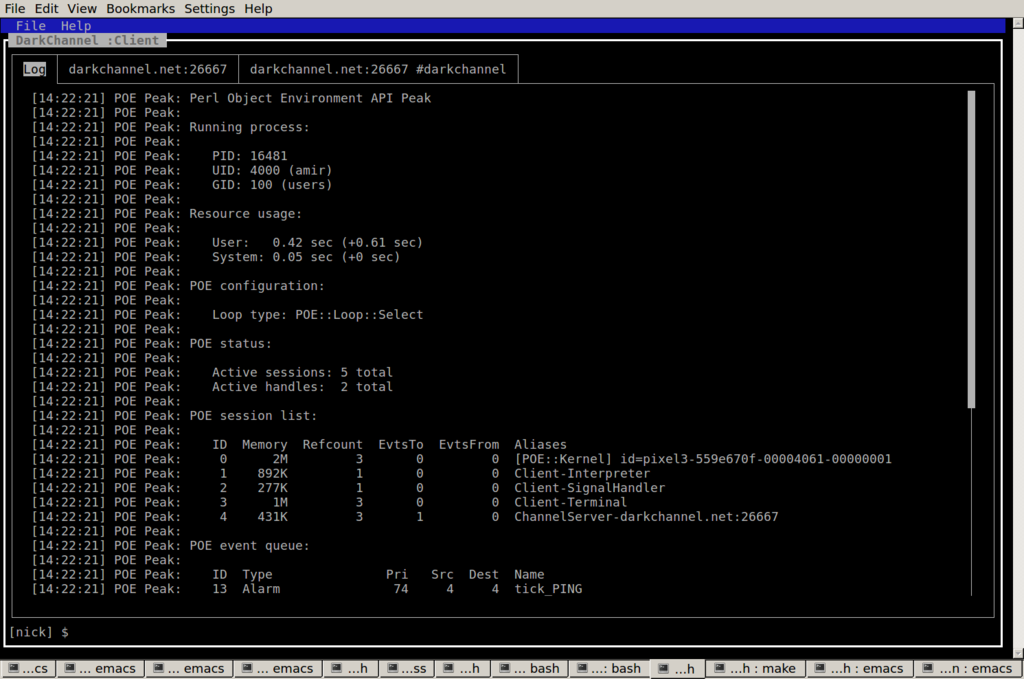This screenshot has height=679, width=1024.
Task: Open the Edit menu in the menubar
Action: click(46, 9)
